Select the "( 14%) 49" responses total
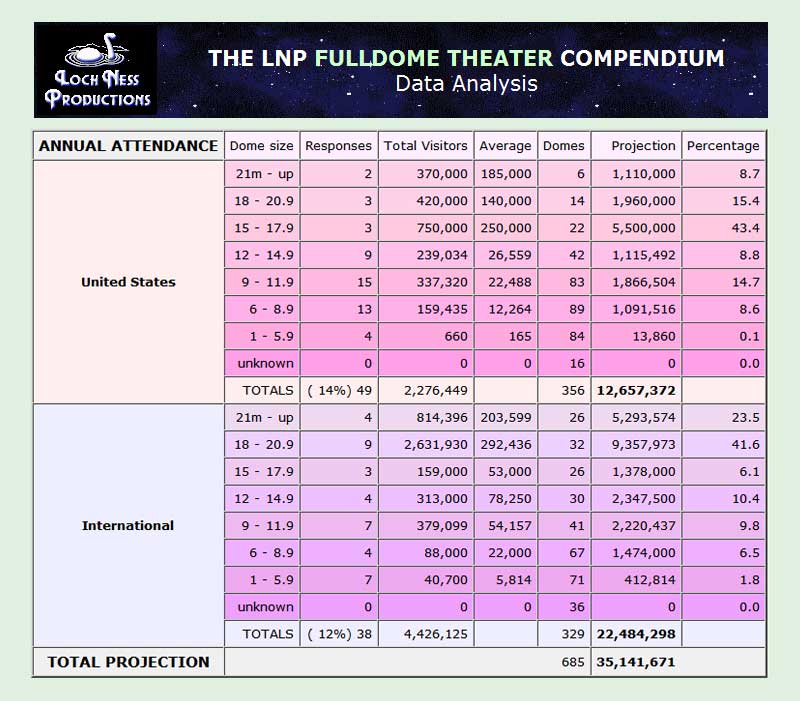The width and height of the screenshot is (800, 701). 339,391
